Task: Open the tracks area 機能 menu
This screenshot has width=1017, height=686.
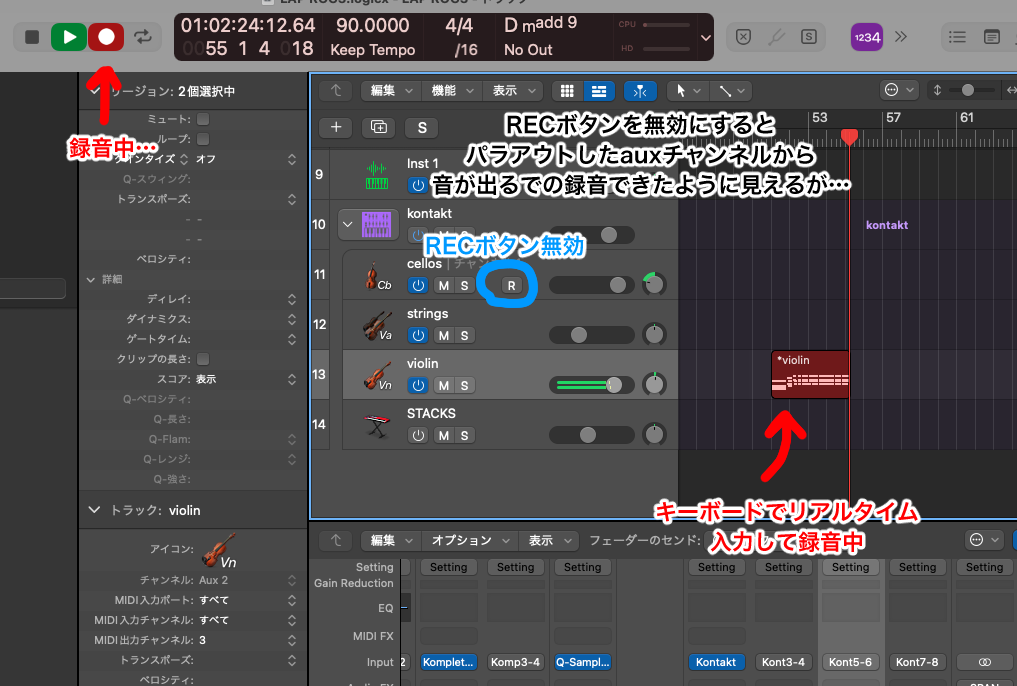Action: (452, 91)
